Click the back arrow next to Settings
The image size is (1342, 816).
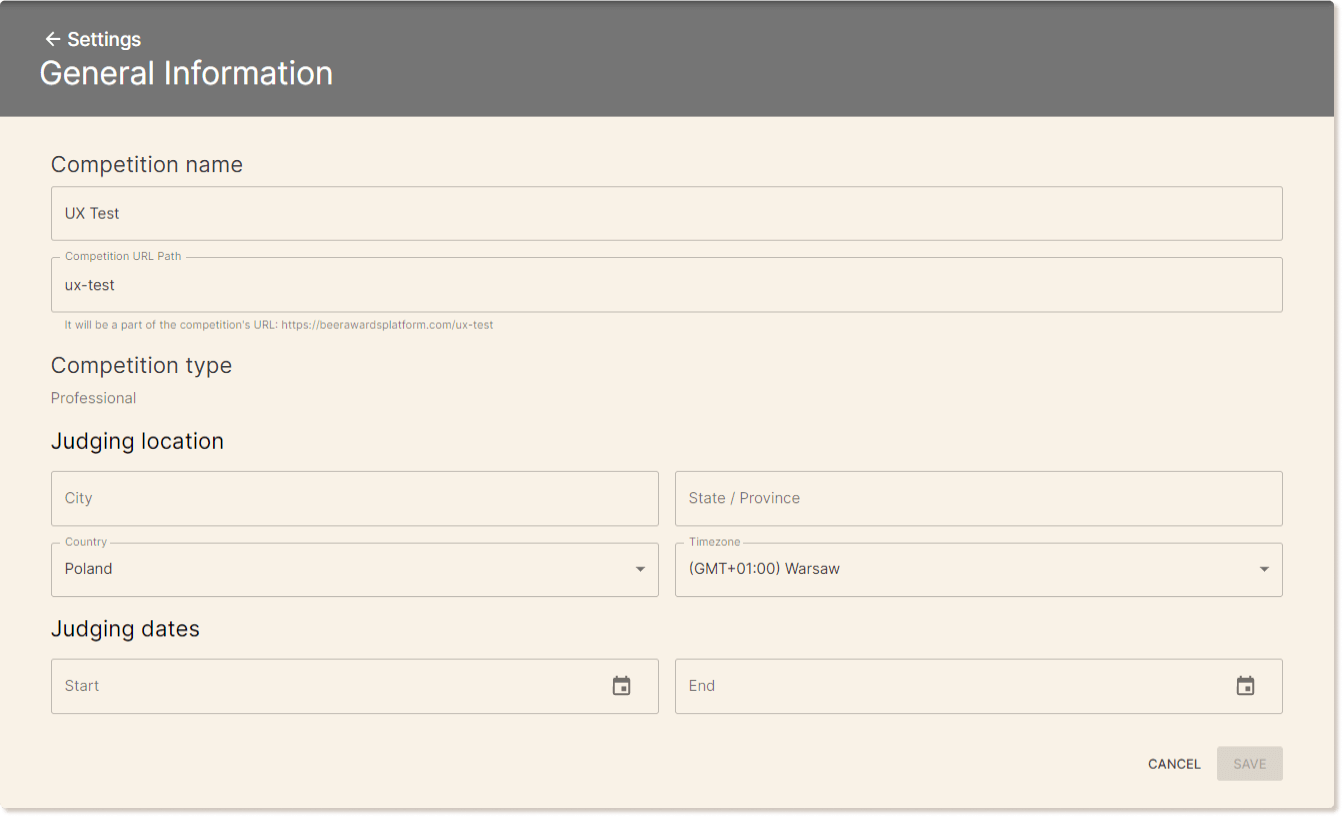click(53, 39)
